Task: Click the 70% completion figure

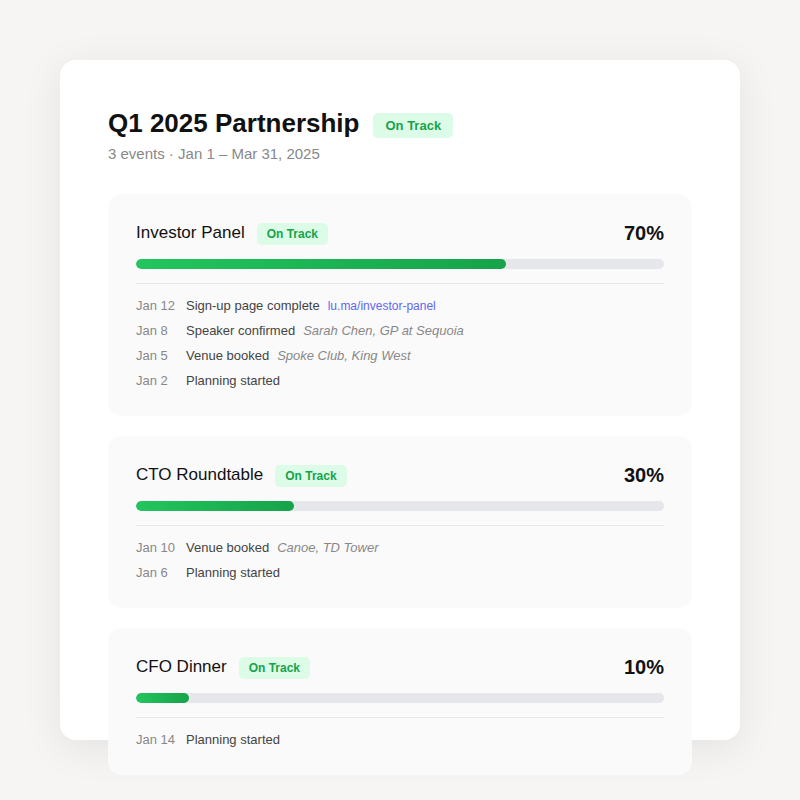Action: click(643, 234)
